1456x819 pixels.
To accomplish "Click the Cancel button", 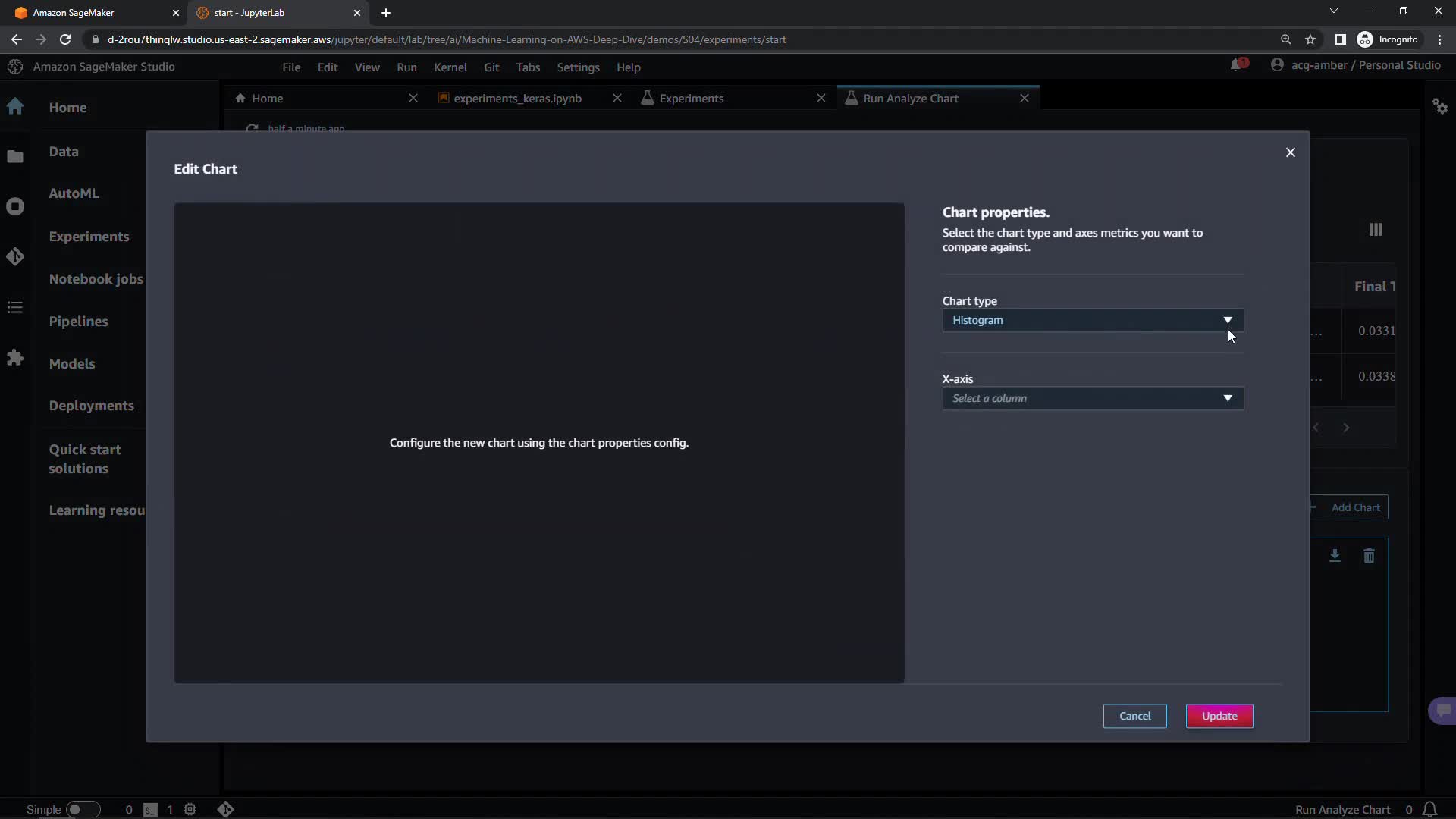I will point(1134,716).
